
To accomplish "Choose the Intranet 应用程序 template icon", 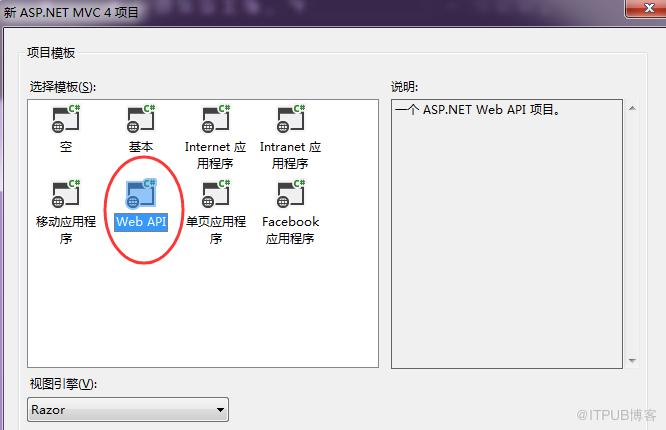I will pyautogui.click(x=291, y=119).
